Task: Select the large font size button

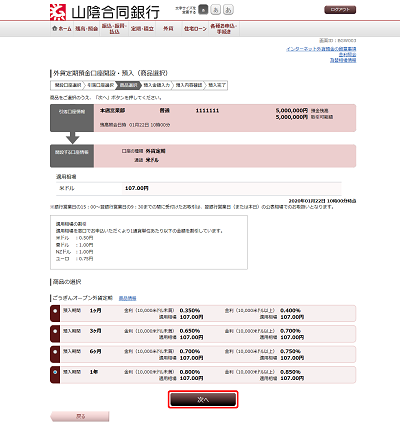Action: coord(228,10)
